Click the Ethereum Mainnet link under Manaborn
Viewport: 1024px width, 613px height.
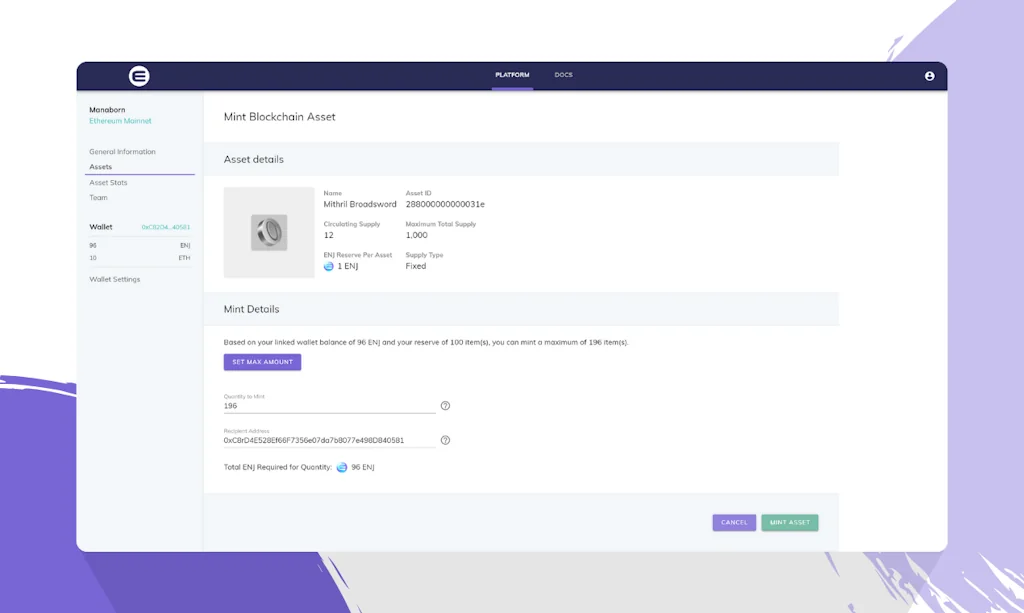point(120,120)
